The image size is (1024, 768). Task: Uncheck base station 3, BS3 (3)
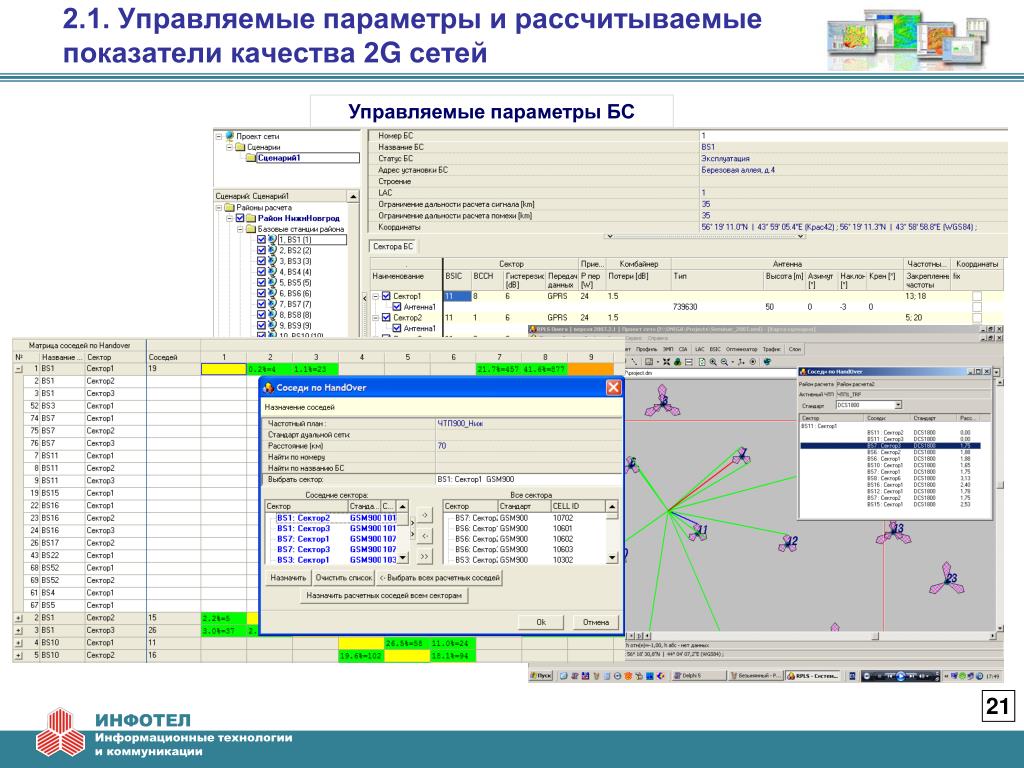coord(261,261)
